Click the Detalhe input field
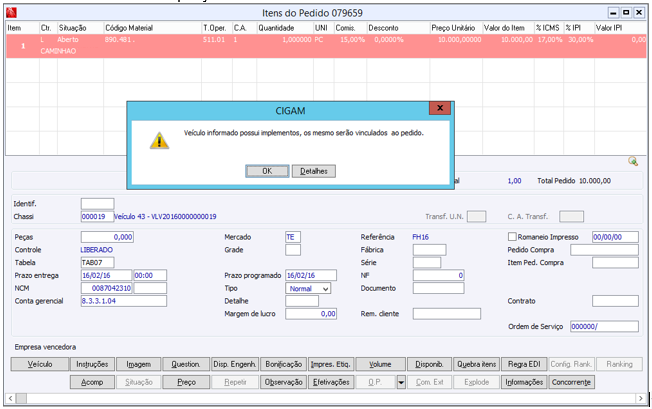Screen dimensions: 652x409 (x=302, y=301)
